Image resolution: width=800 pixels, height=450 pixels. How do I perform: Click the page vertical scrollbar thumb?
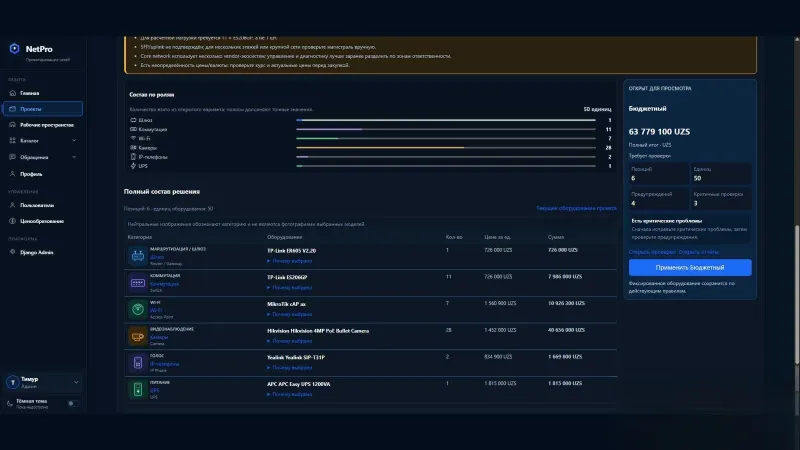pos(797,295)
